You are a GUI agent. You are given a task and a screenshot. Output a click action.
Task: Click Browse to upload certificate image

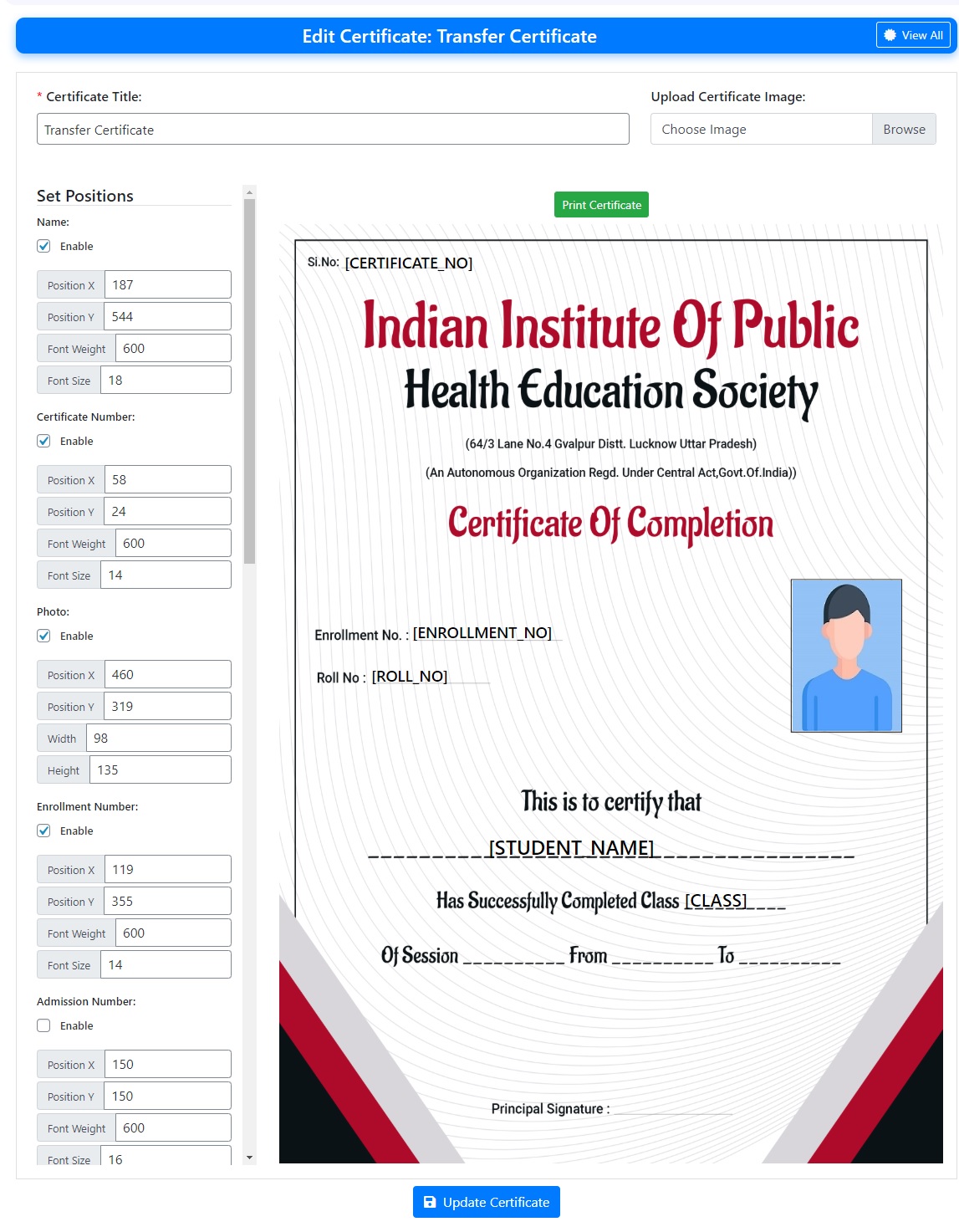(904, 129)
